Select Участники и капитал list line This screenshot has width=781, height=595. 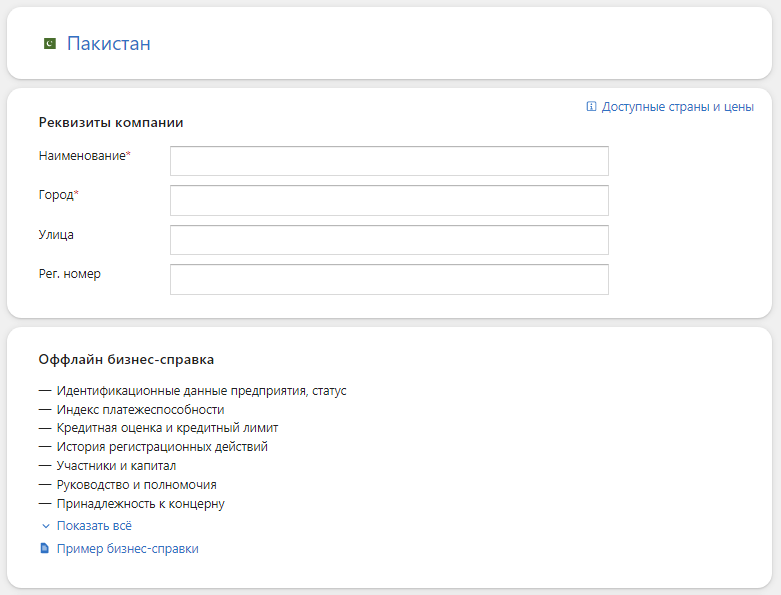pyautogui.click(x=116, y=466)
